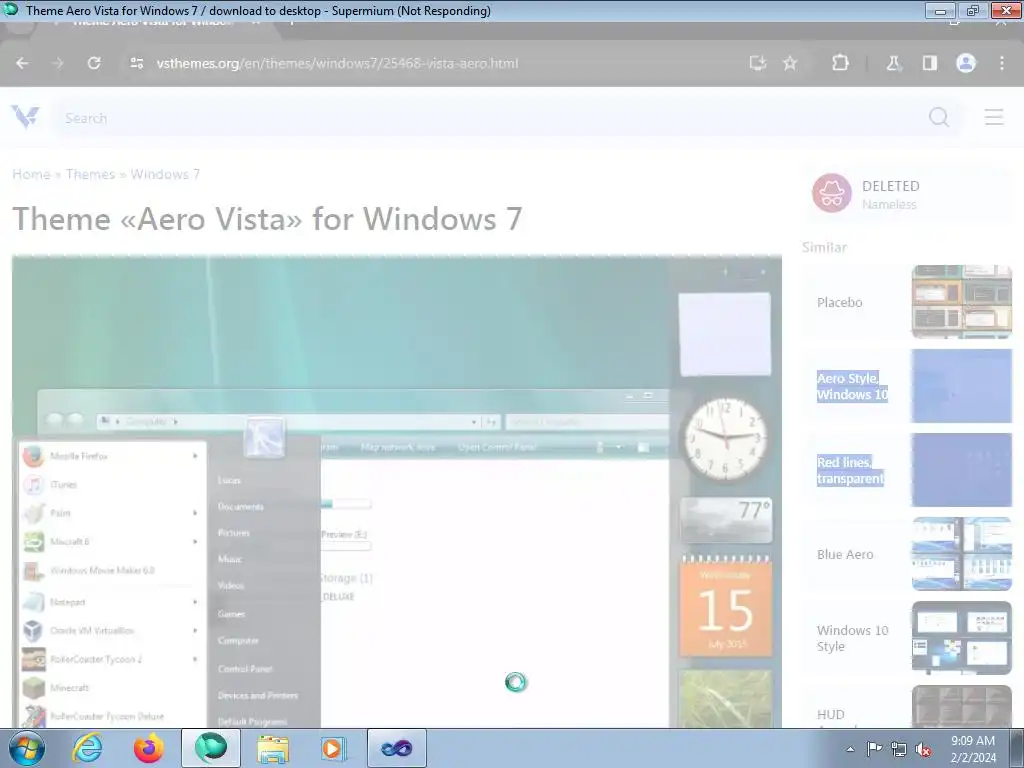Open the taskbar clock 9:09 AM
Image resolution: width=1024 pixels, height=768 pixels.
pyautogui.click(x=973, y=749)
